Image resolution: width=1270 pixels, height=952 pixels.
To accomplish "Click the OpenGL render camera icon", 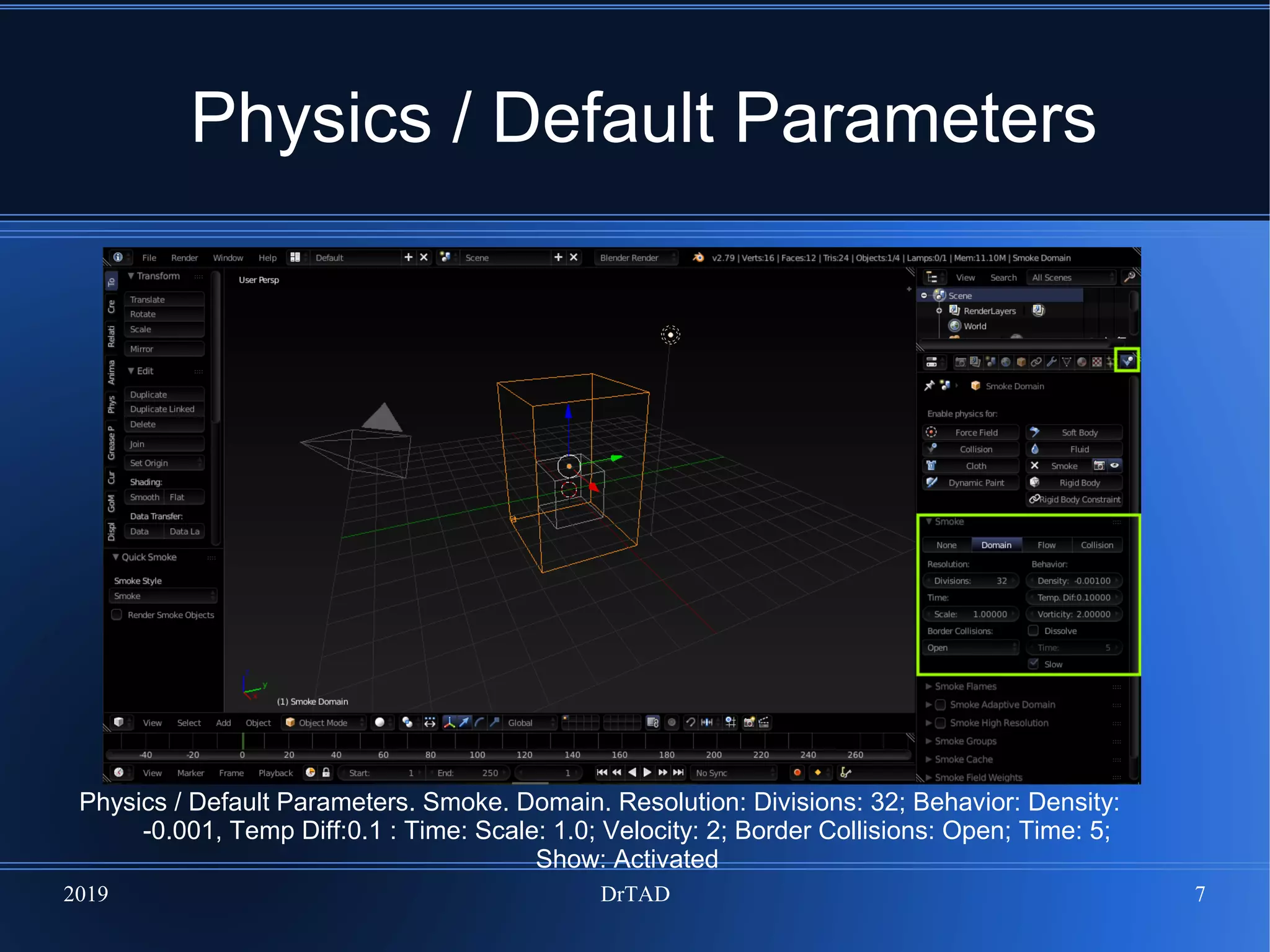I will coord(749,723).
